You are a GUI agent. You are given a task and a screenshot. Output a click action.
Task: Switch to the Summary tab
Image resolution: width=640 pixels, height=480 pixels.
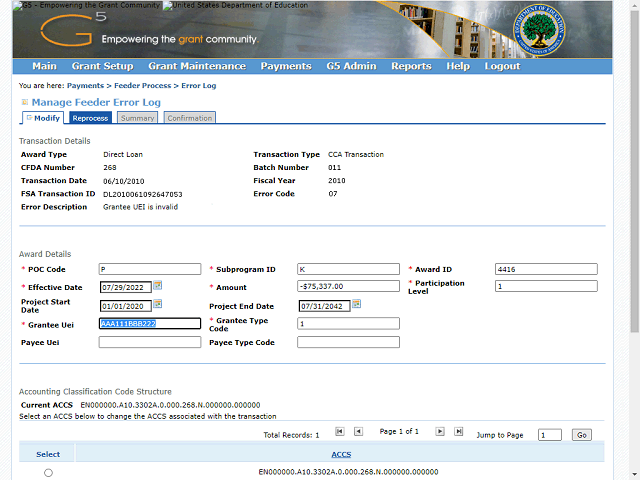pos(137,118)
